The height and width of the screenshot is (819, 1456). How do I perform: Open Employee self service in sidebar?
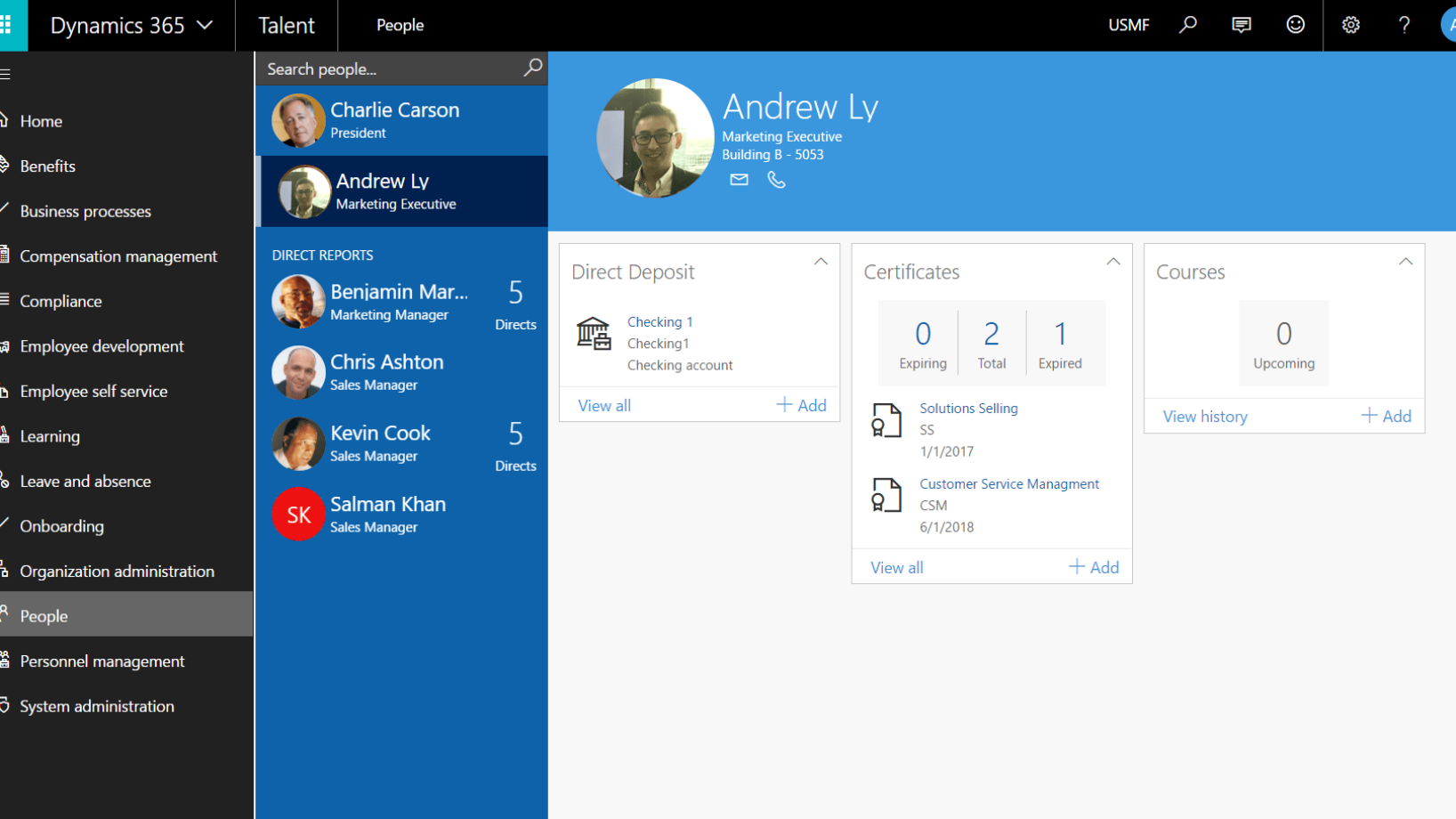pos(126,391)
